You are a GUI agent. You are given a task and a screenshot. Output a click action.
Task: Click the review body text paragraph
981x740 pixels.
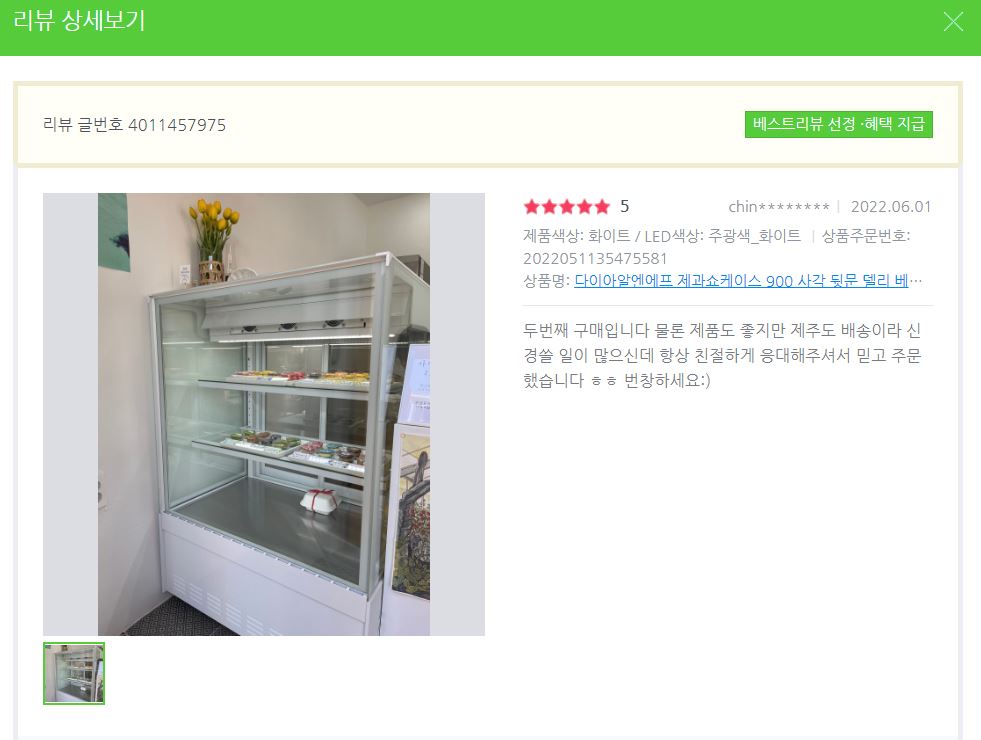722,355
